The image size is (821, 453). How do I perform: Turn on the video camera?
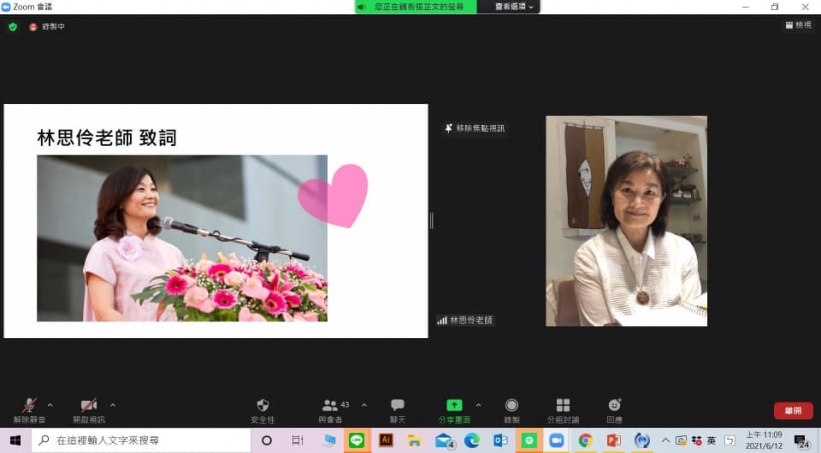pos(88,406)
